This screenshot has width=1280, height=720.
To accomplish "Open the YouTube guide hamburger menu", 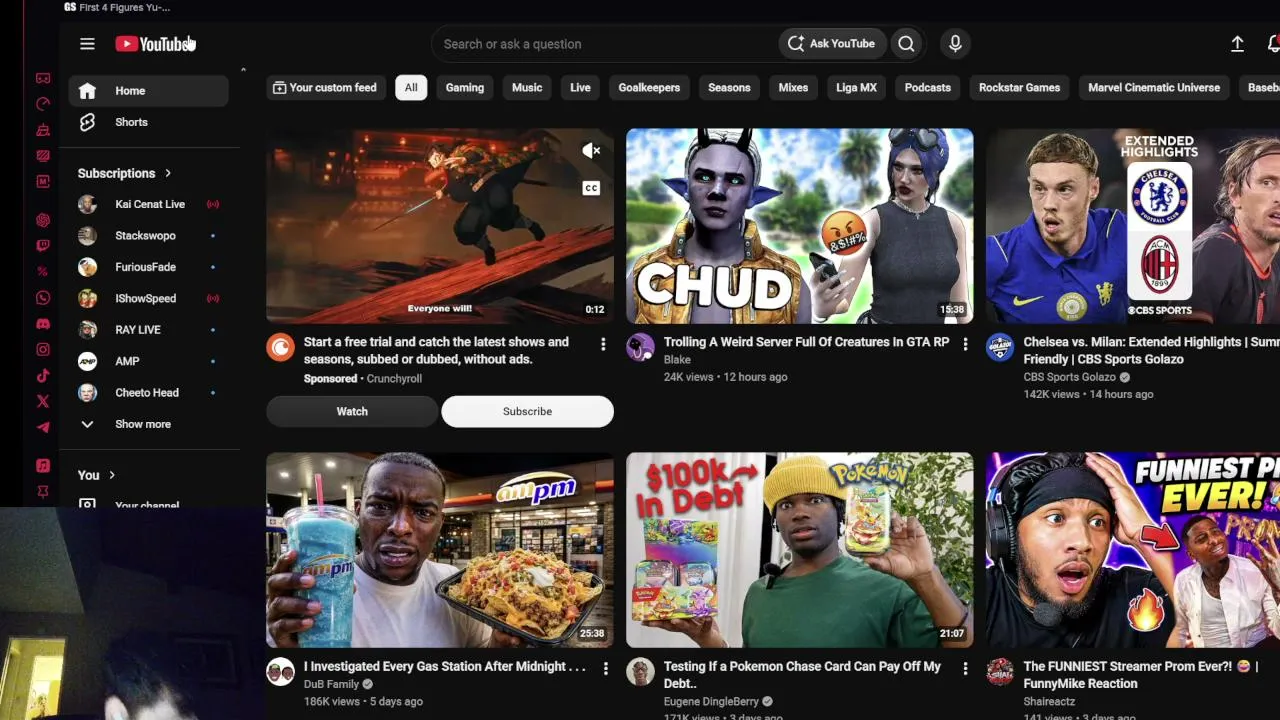I will 87,44.
